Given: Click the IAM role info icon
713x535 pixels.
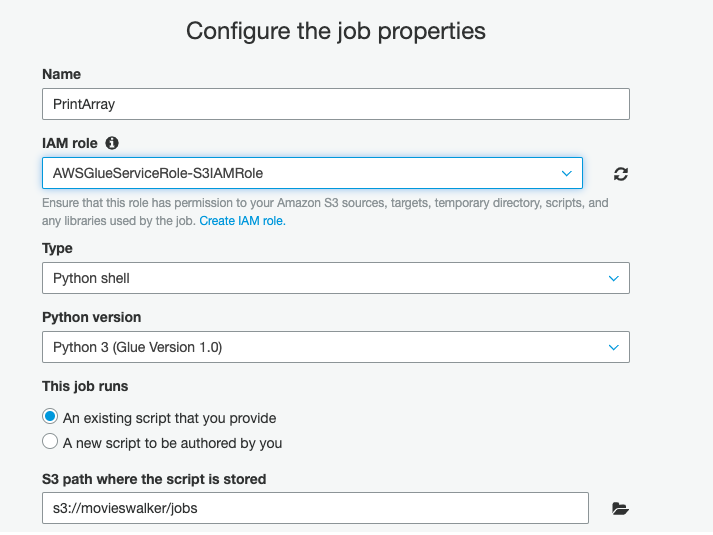Looking at the screenshot, I should [112, 143].
